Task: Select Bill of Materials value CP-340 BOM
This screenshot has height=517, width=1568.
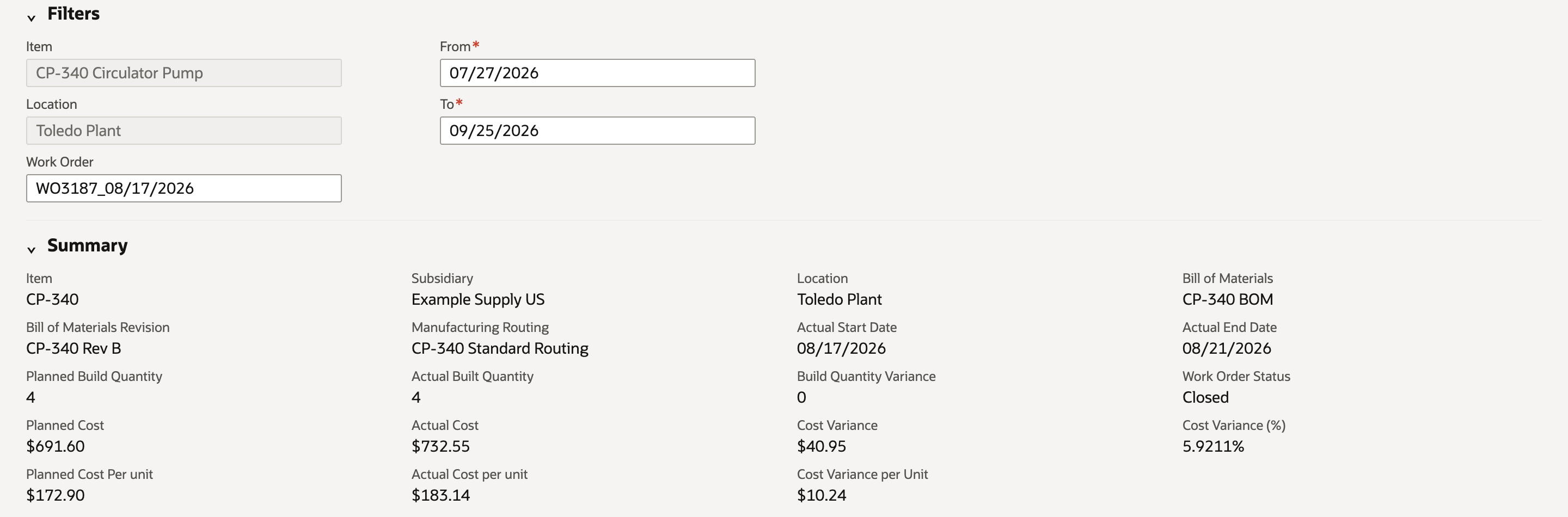Action: (x=1228, y=299)
